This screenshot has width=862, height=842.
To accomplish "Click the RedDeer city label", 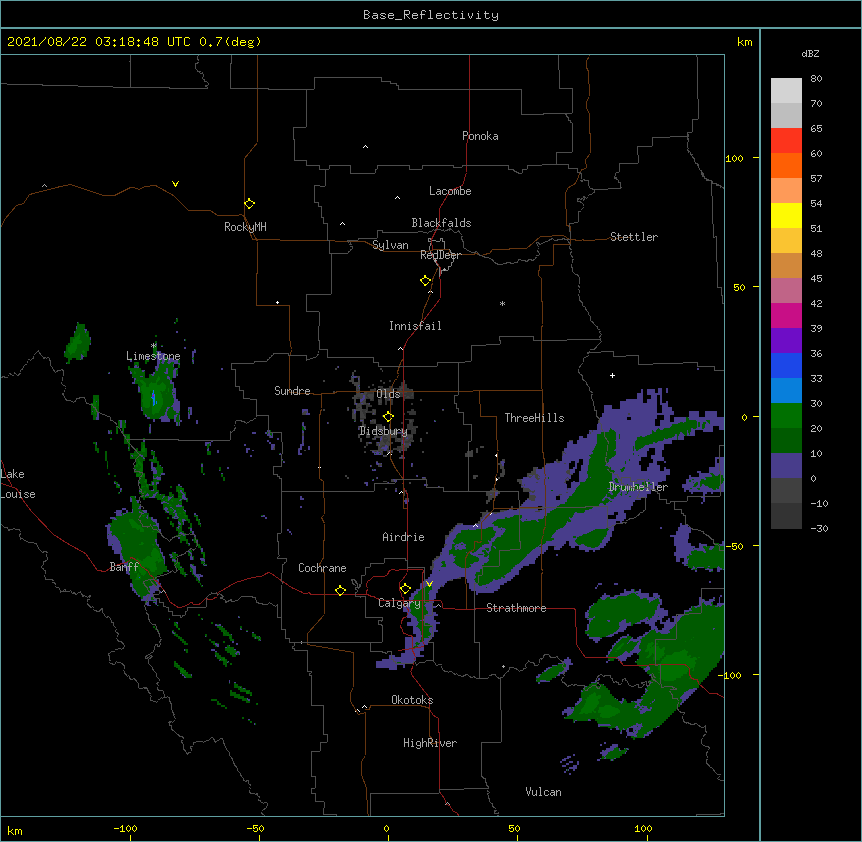I will (x=440, y=255).
